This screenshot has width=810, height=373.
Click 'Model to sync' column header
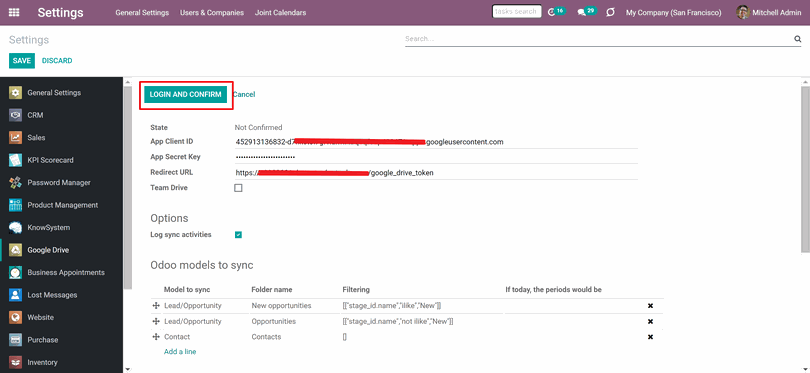click(x=187, y=290)
